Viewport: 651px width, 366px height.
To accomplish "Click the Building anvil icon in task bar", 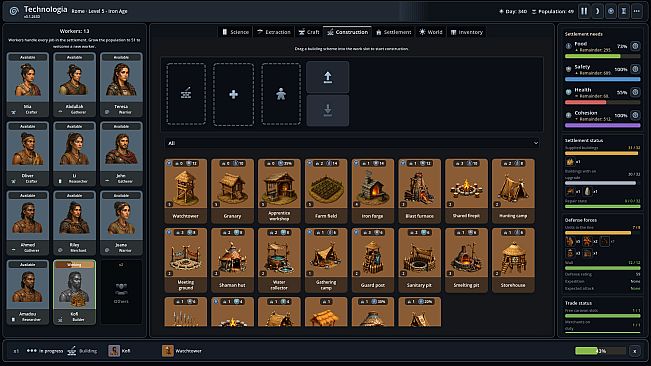I will click(72, 351).
